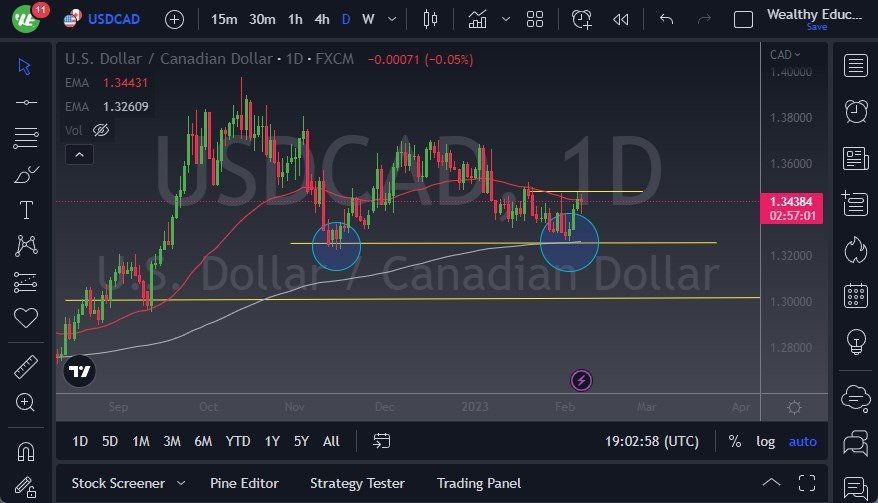
Task: Select the 4h timeframe
Action: pyautogui.click(x=322, y=20)
